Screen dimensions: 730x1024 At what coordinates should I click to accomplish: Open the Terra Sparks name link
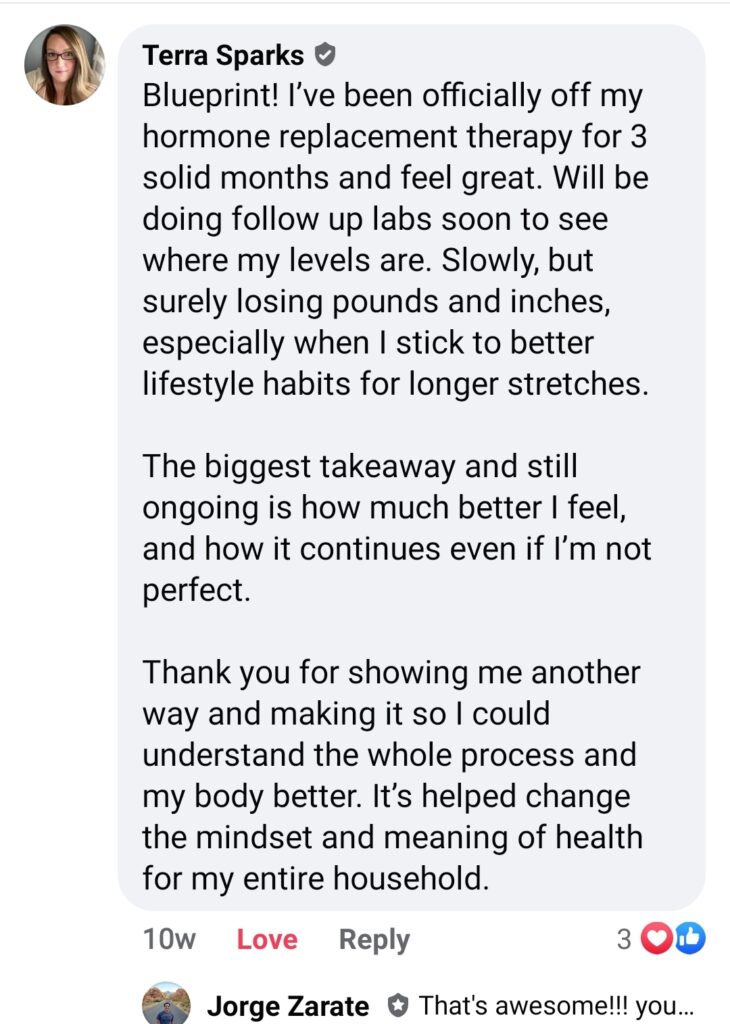(223, 53)
